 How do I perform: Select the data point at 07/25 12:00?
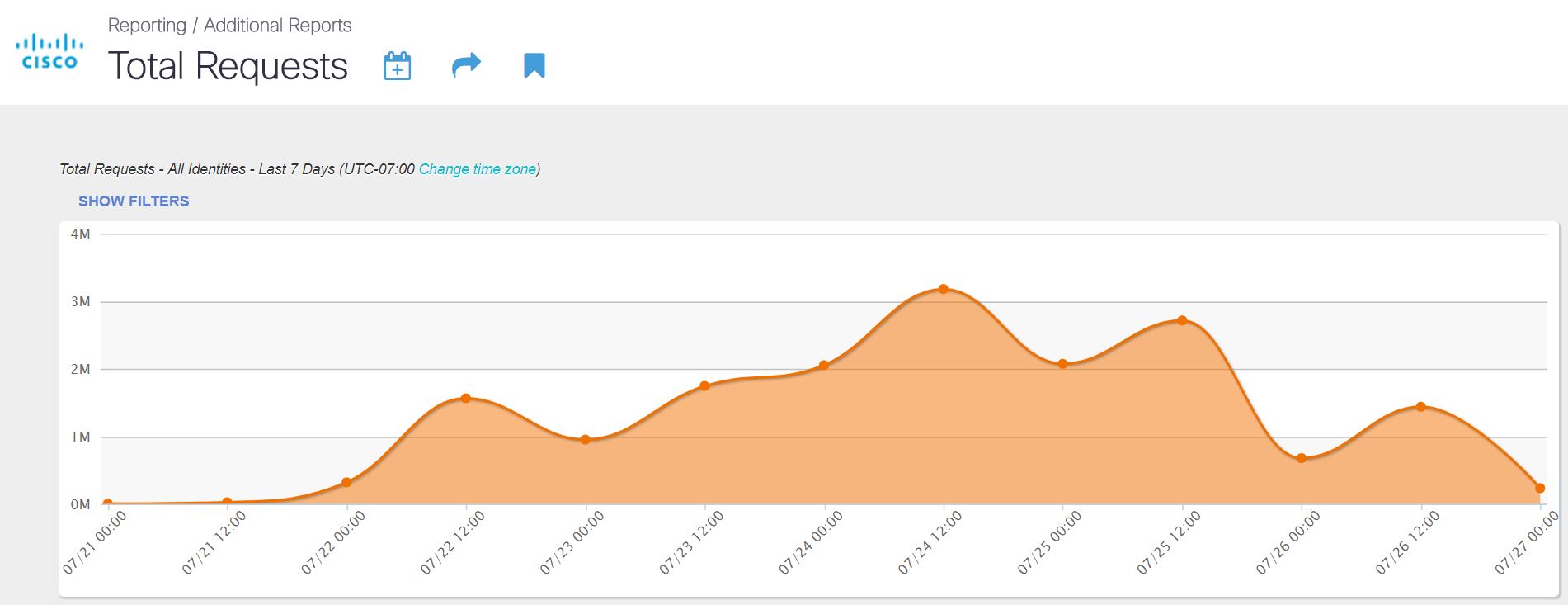point(1182,320)
